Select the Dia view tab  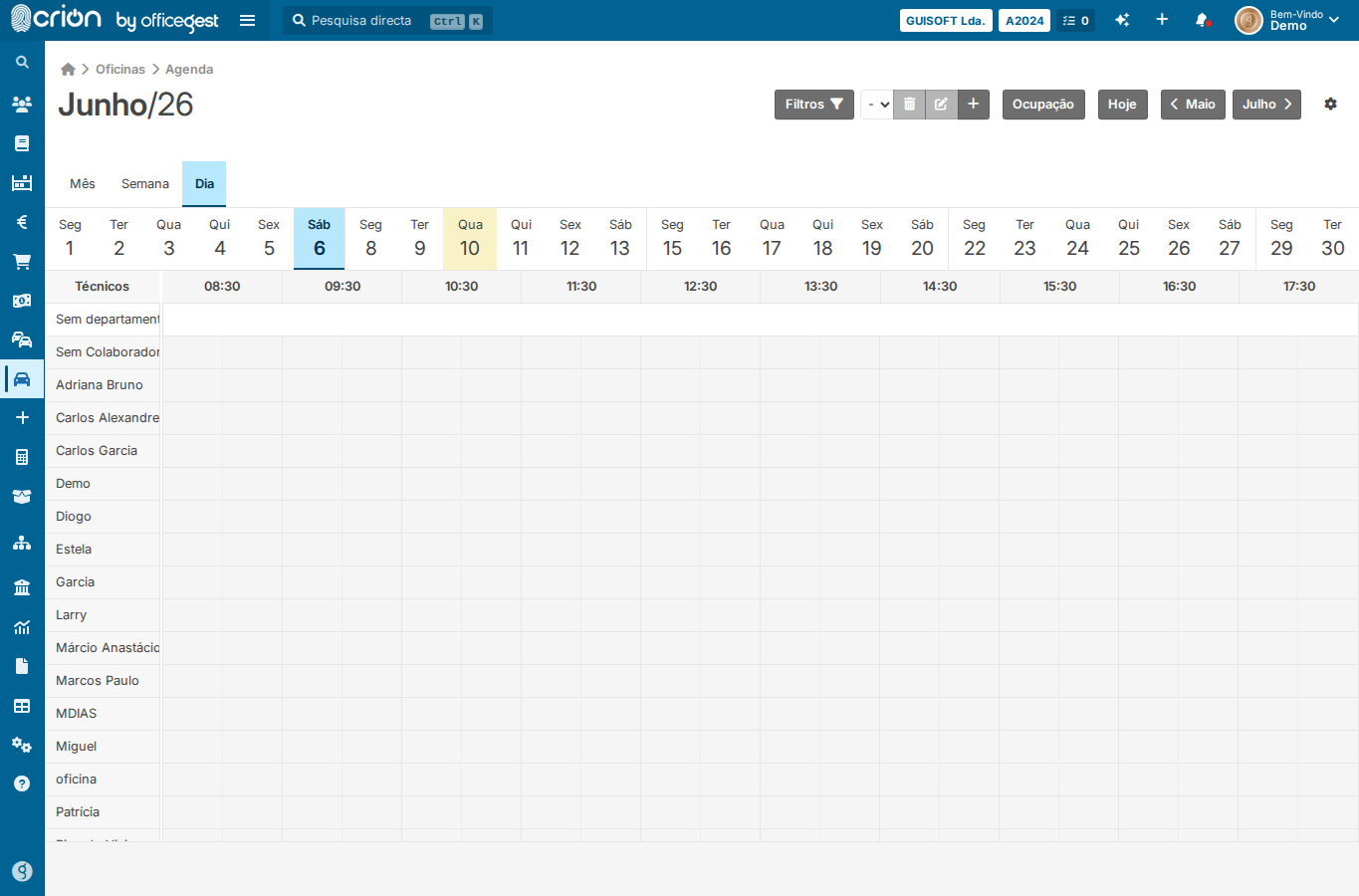(204, 184)
